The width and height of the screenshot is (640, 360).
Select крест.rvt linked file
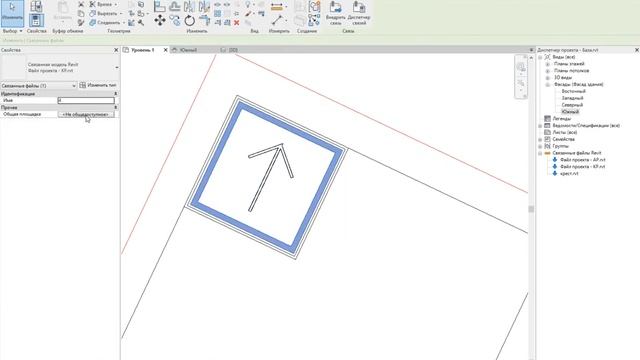[569, 174]
